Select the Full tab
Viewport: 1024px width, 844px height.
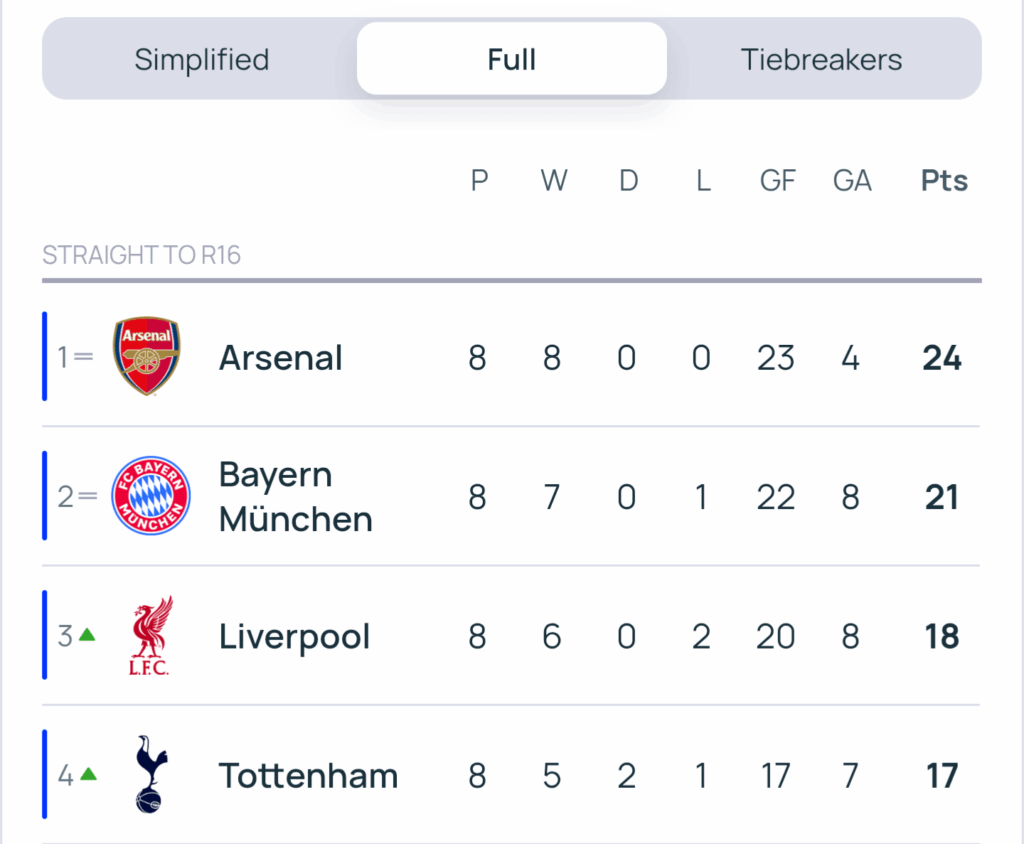(512, 59)
